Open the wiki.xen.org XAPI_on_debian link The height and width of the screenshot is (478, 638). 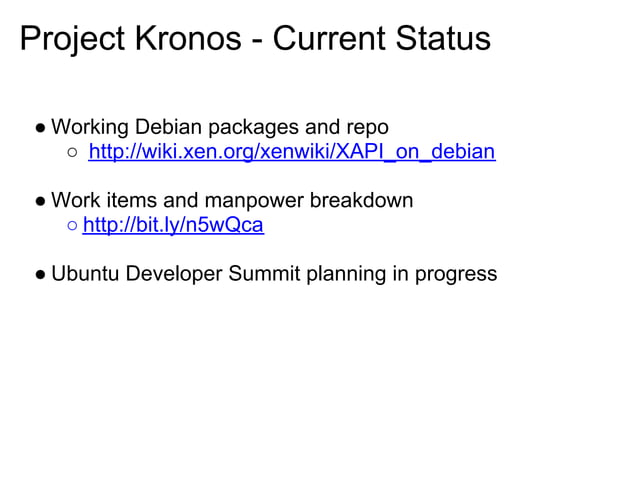click(291, 153)
